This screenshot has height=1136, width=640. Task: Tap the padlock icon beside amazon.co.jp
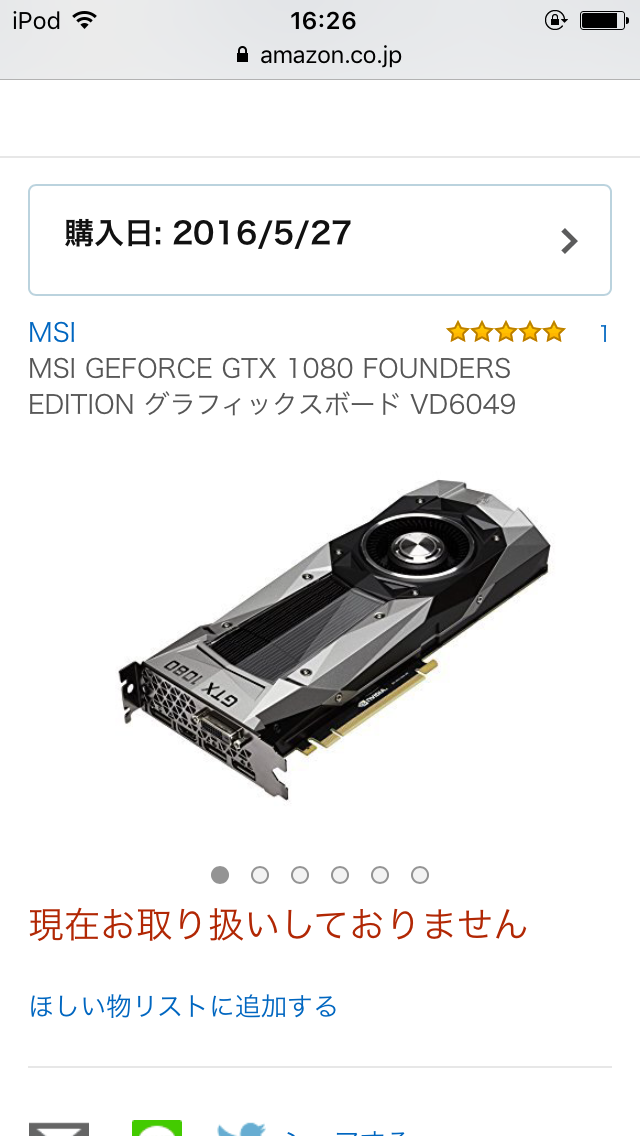[x=243, y=55]
